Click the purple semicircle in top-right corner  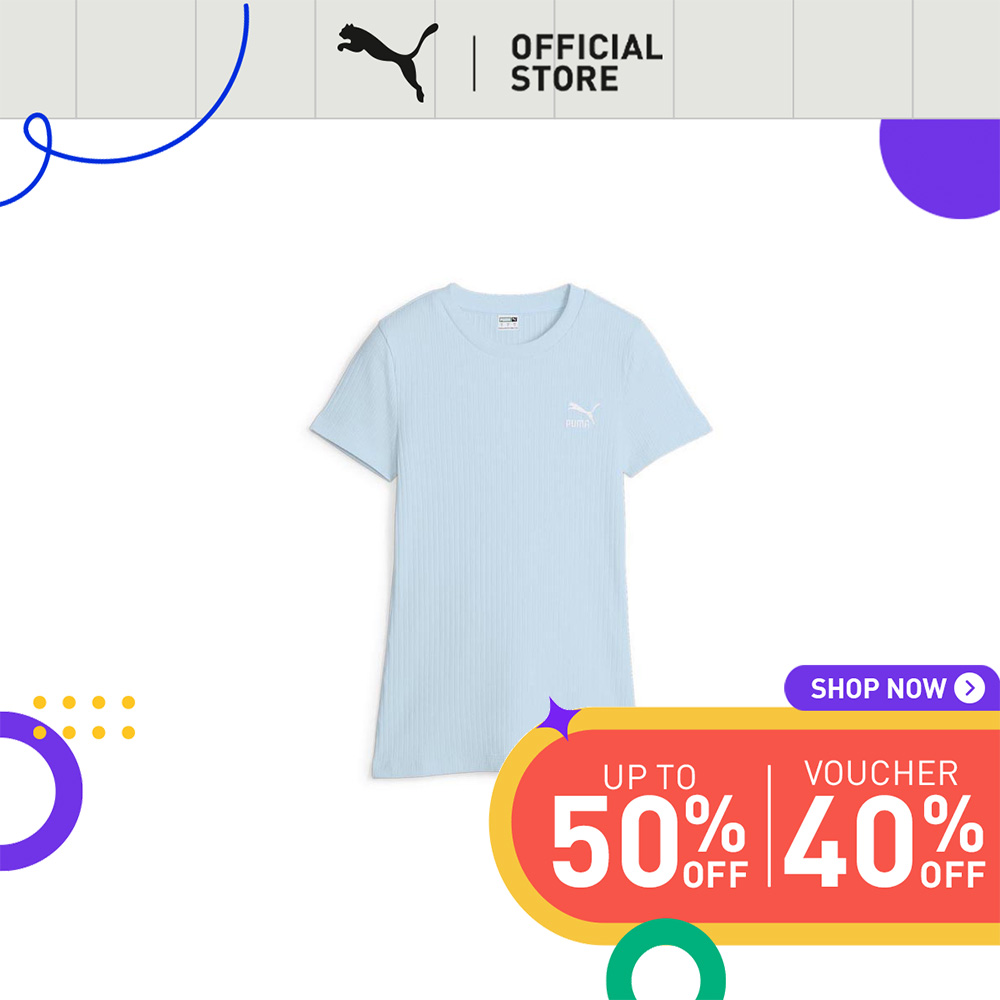point(939,168)
